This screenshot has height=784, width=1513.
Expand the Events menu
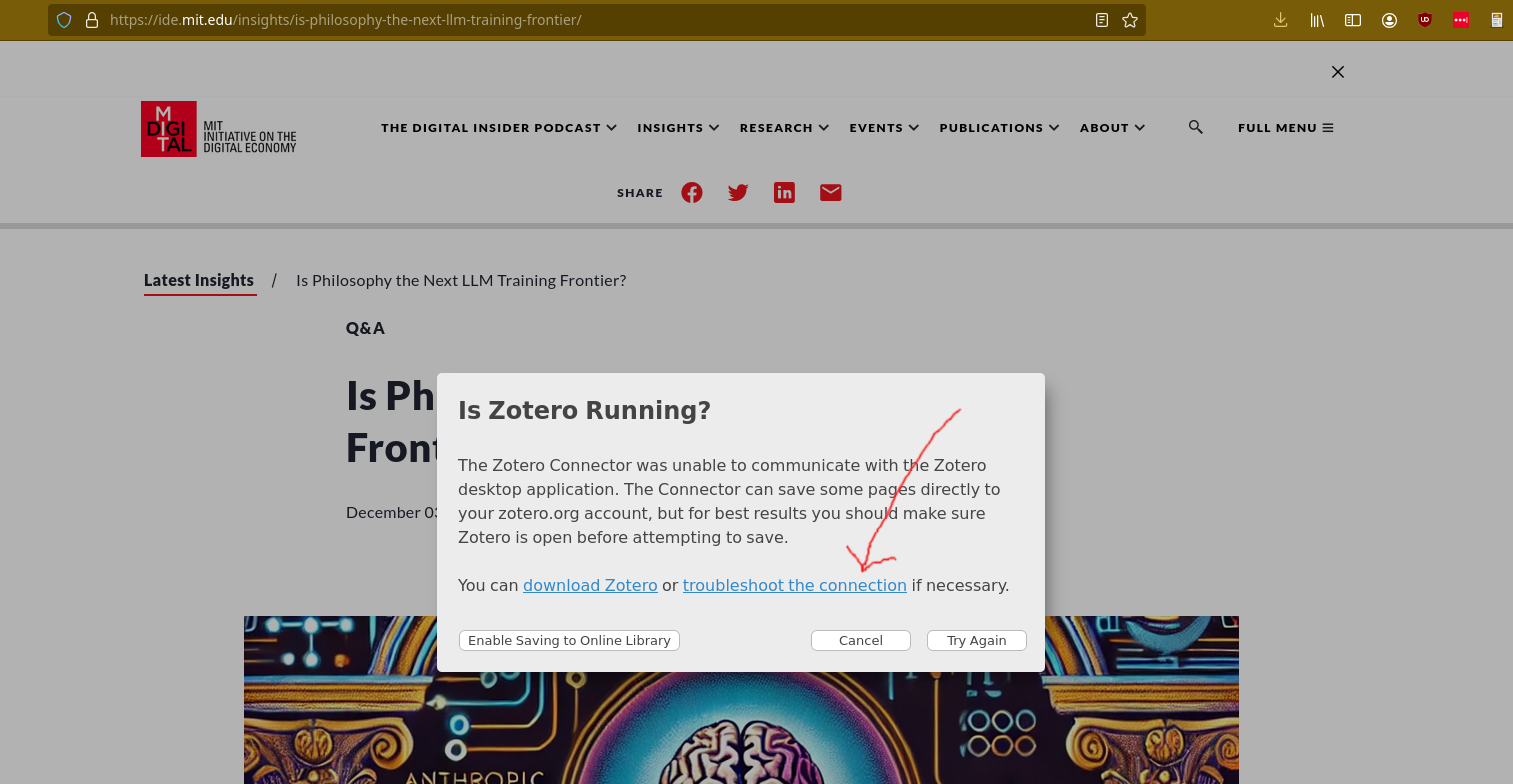coord(884,128)
